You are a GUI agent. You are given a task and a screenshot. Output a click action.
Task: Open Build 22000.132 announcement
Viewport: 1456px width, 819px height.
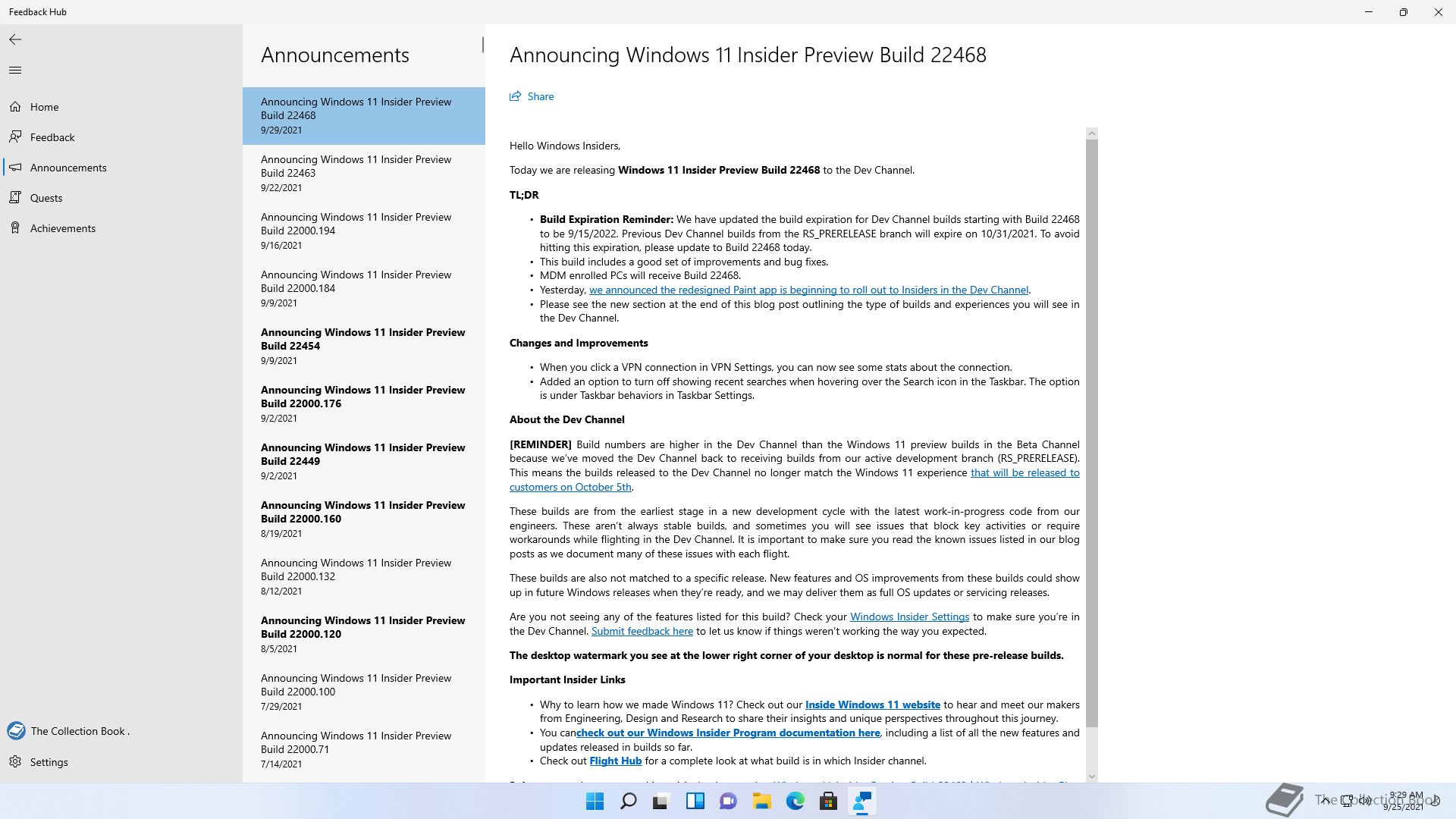pos(364,577)
